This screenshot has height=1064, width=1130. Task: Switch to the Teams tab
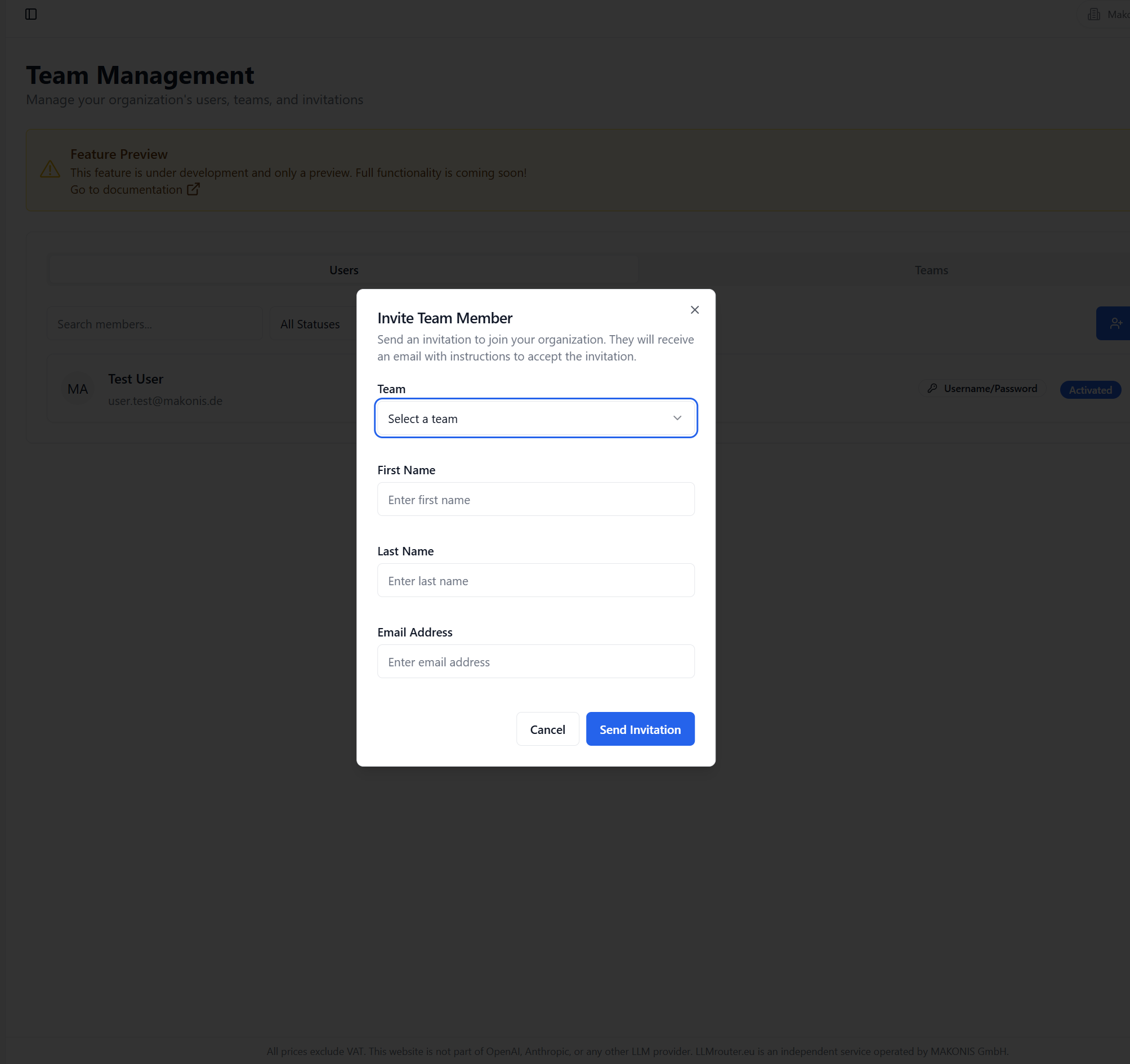pyautogui.click(x=931, y=270)
